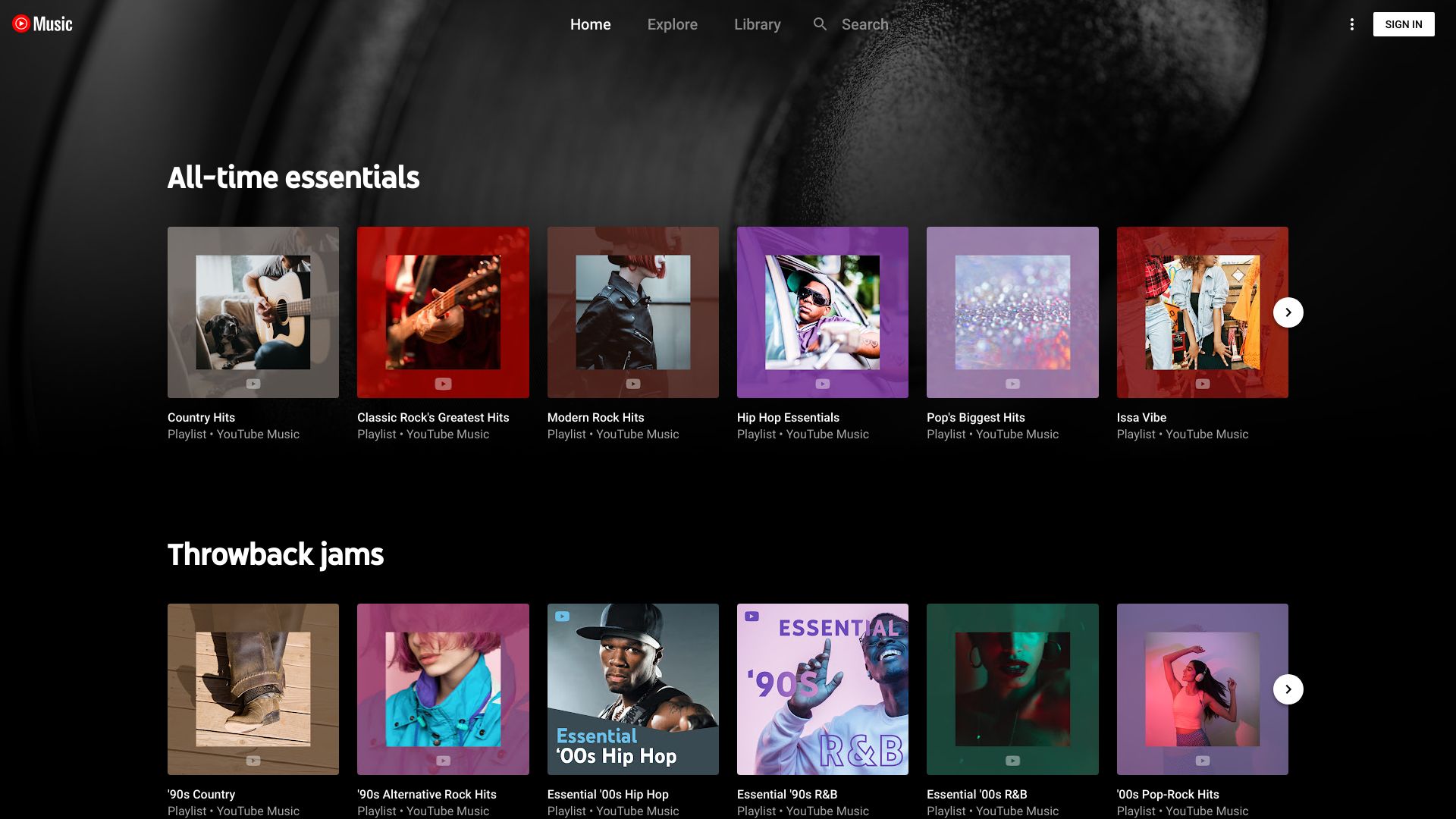The width and height of the screenshot is (1456, 819).
Task: Open the Modern Rock Hits cover
Action: [633, 312]
